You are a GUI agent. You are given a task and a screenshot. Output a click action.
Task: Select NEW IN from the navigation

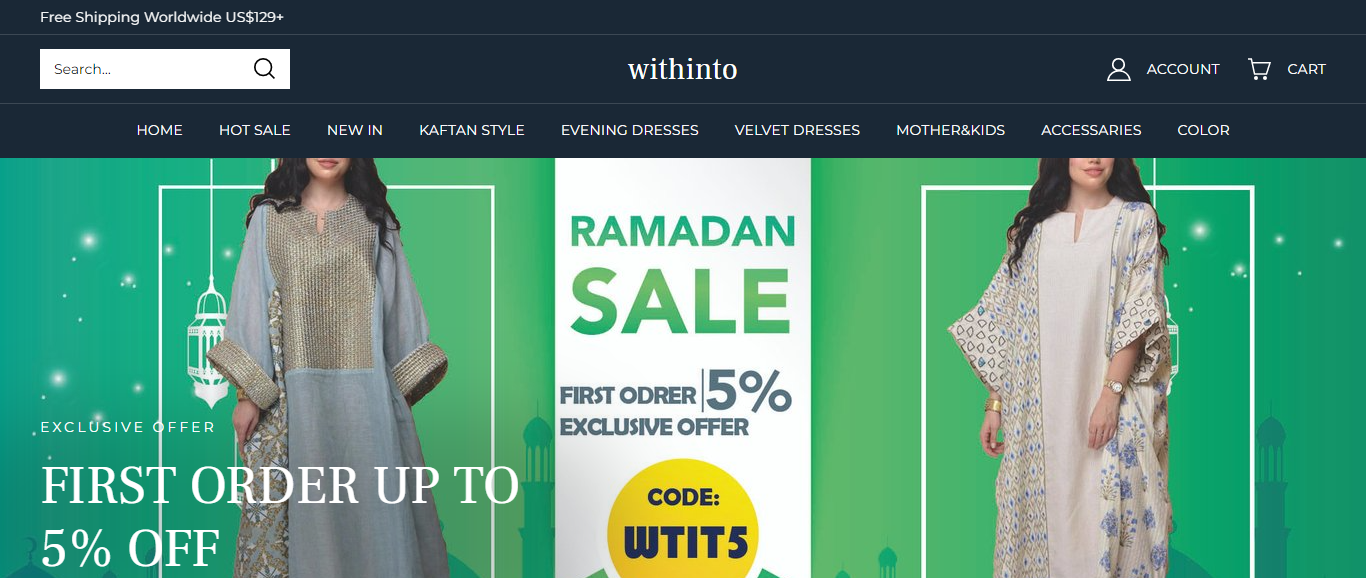pos(355,130)
